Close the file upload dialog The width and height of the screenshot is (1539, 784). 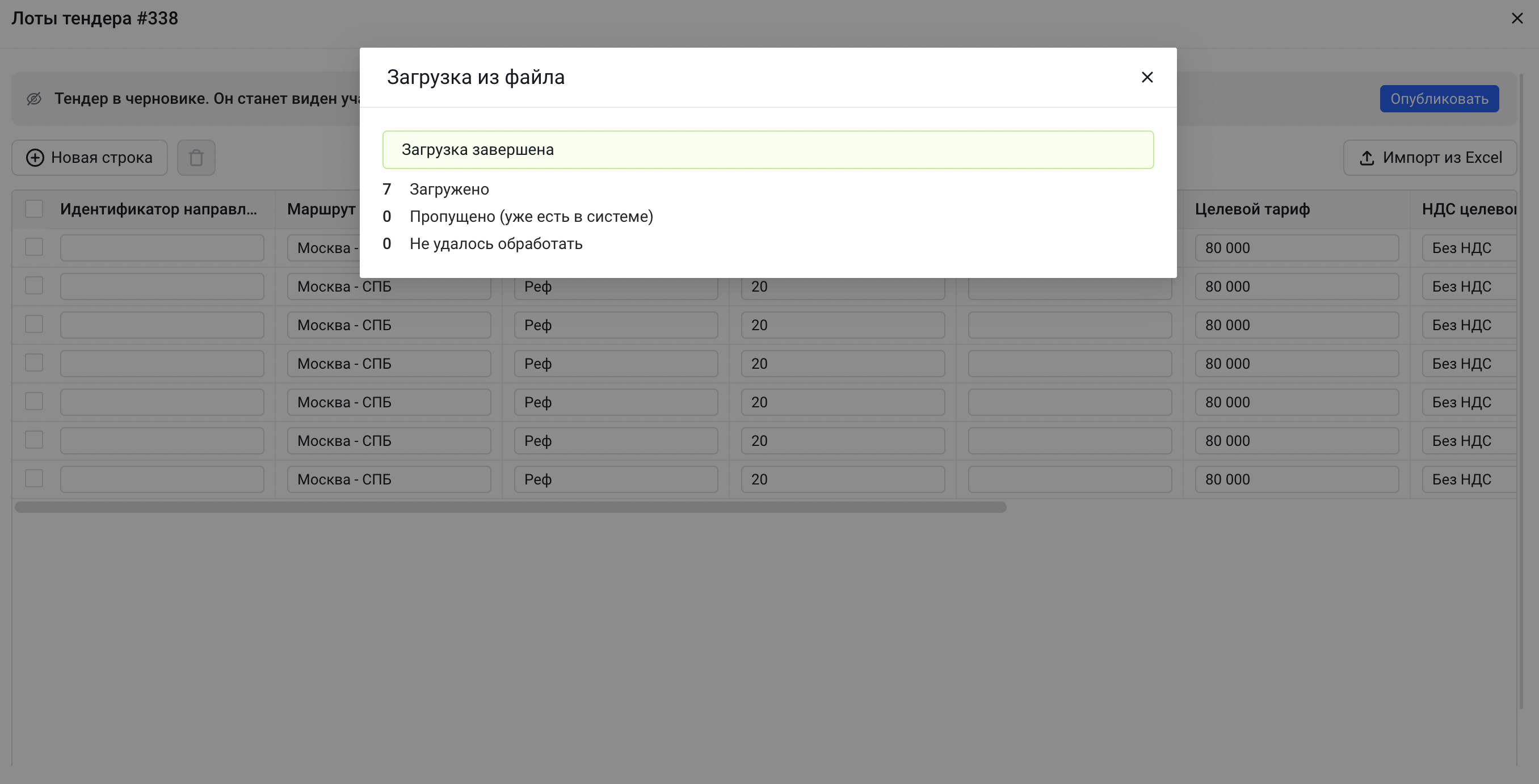pos(1146,78)
